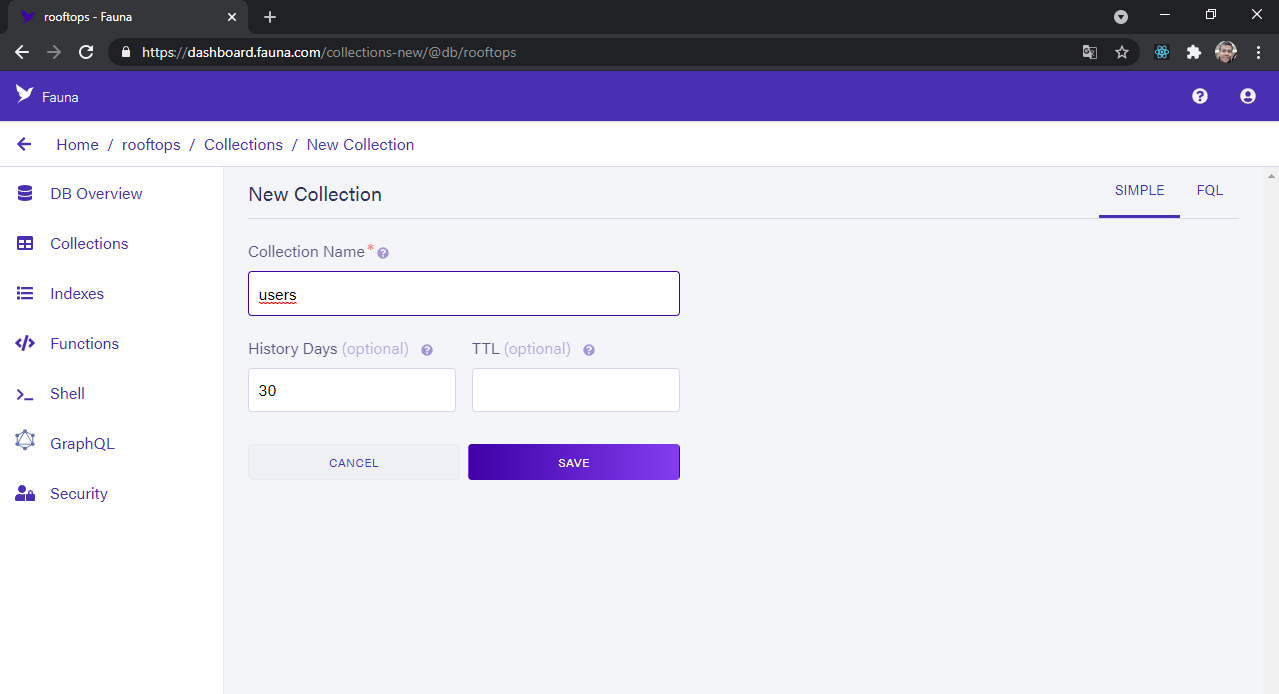This screenshot has height=694, width=1279.
Task: Open Functions in sidebar
Action: pos(84,344)
